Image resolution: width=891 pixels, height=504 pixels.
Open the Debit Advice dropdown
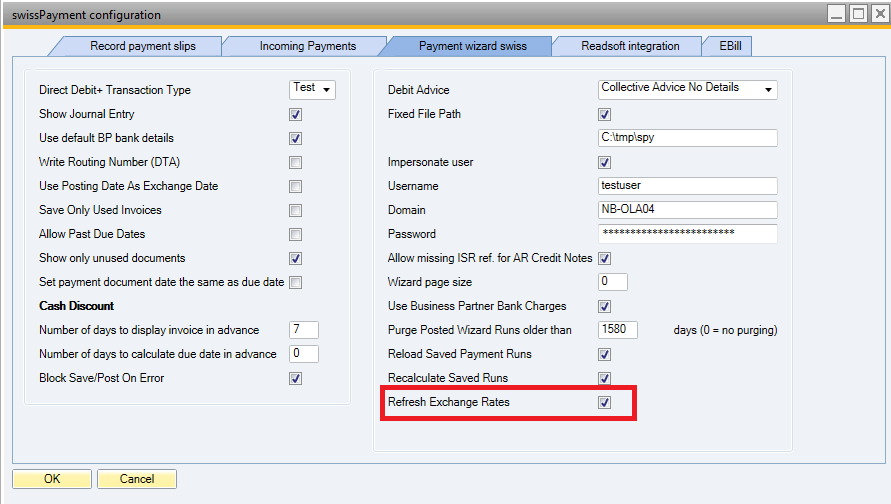[x=688, y=89]
